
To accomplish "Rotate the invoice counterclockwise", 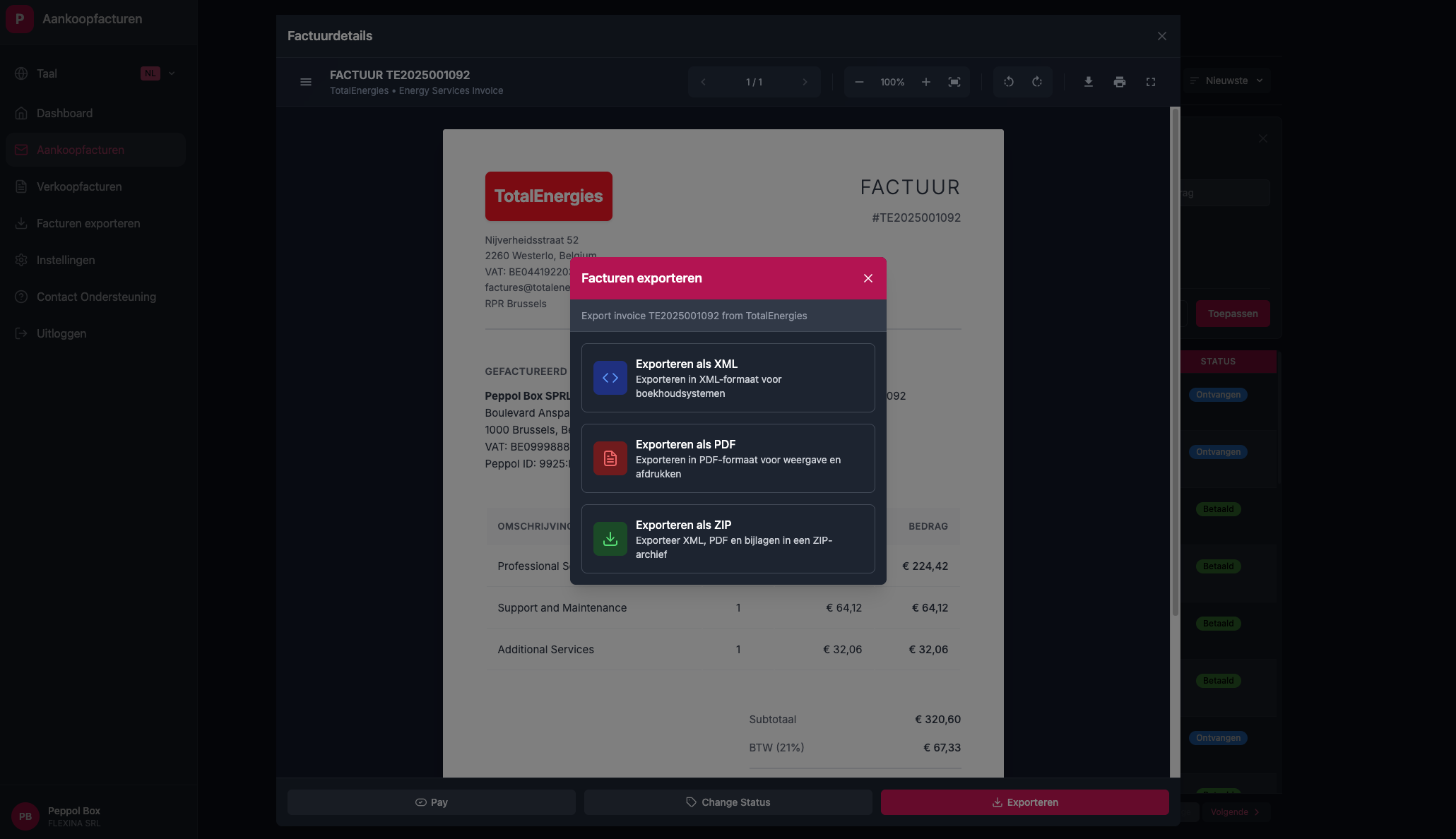I will 1009,82.
